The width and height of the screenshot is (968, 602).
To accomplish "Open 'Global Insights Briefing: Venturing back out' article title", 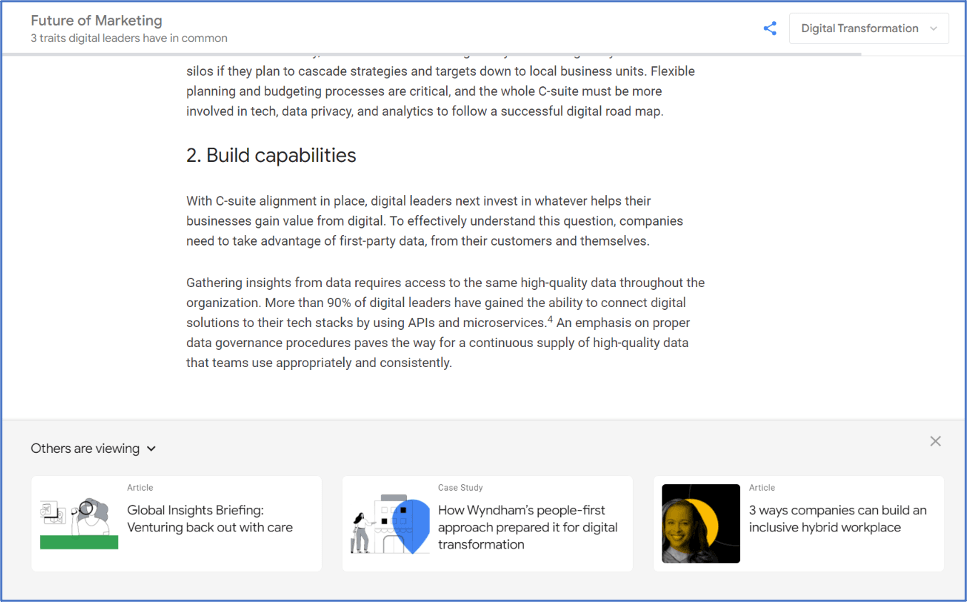I will pos(209,518).
